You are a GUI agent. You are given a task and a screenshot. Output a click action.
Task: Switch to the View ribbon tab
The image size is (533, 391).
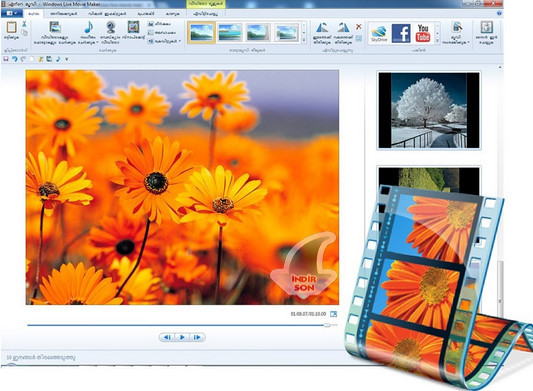point(172,14)
